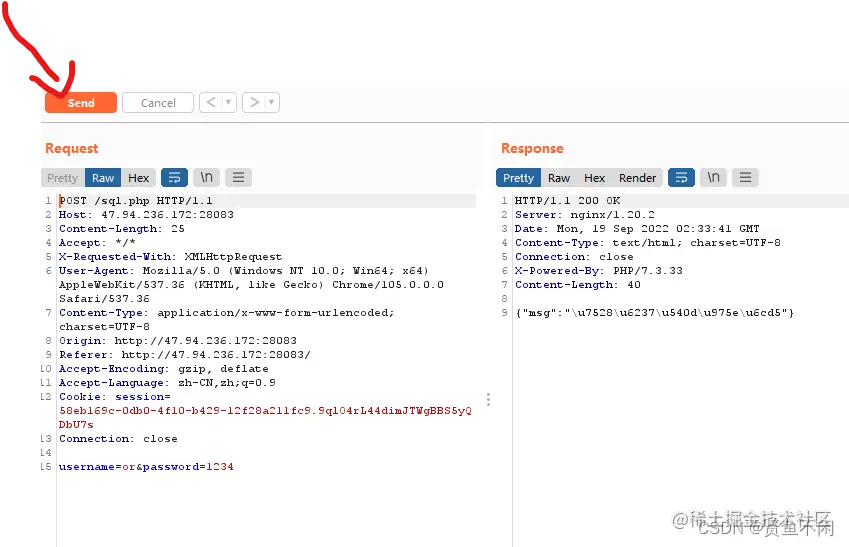Select the Response Hex tab

595,178
